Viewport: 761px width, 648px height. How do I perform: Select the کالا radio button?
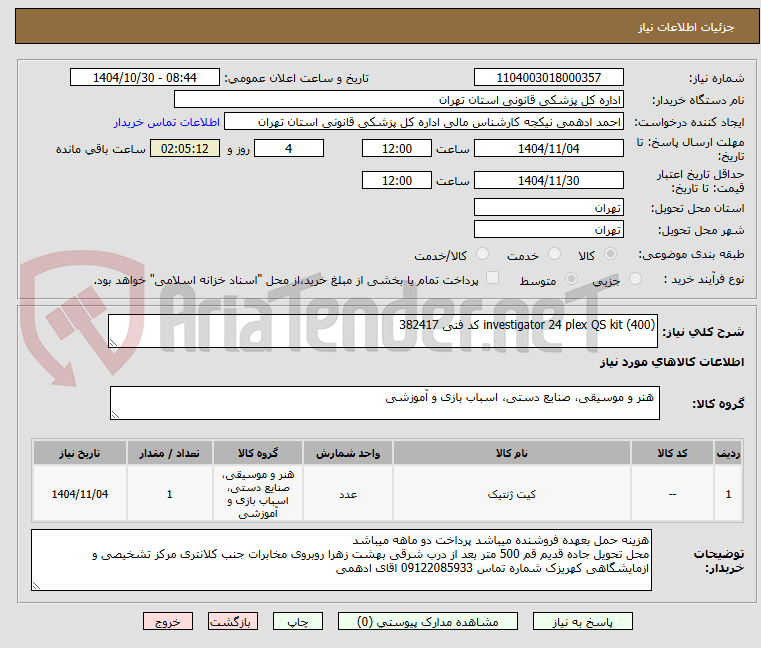pos(610,254)
